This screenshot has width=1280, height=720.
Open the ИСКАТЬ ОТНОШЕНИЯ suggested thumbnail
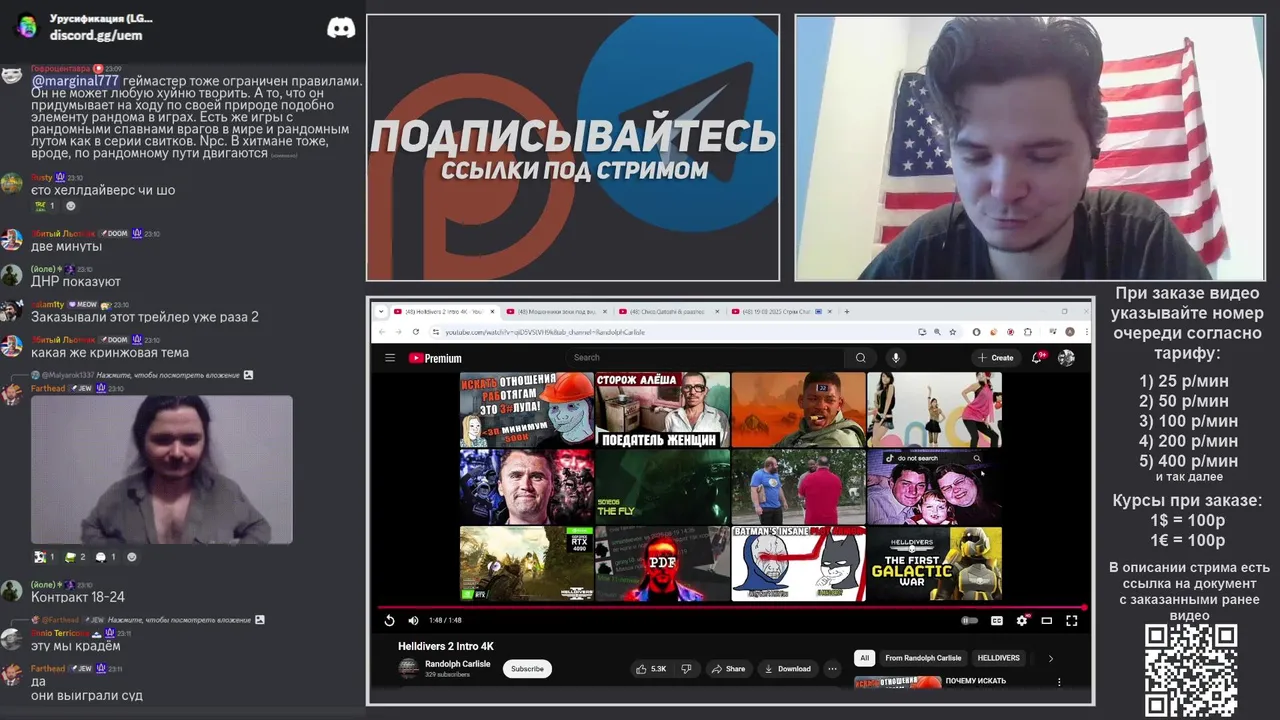click(x=526, y=409)
